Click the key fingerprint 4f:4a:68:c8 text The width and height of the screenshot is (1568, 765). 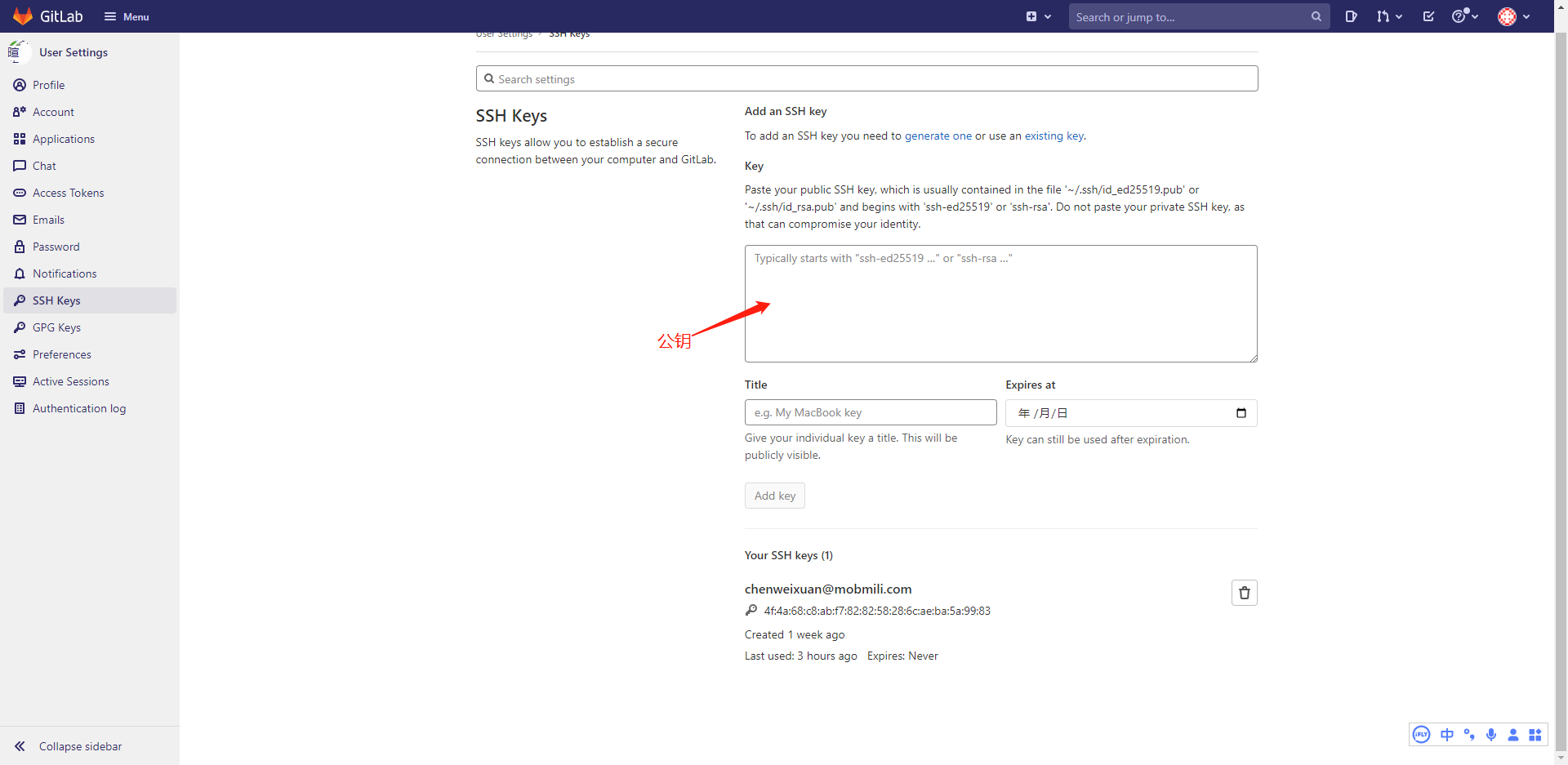[x=877, y=611]
